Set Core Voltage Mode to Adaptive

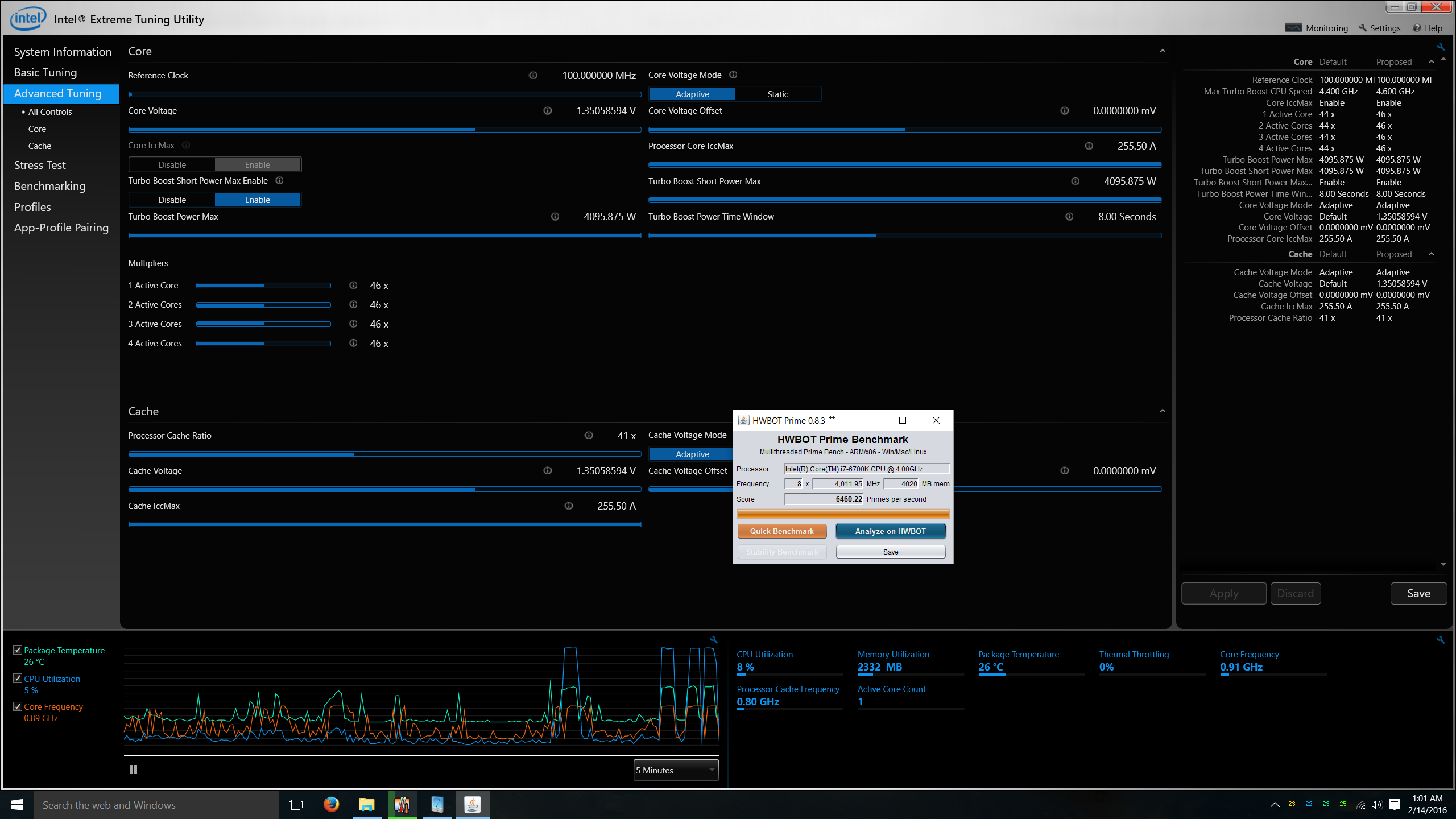[x=692, y=94]
